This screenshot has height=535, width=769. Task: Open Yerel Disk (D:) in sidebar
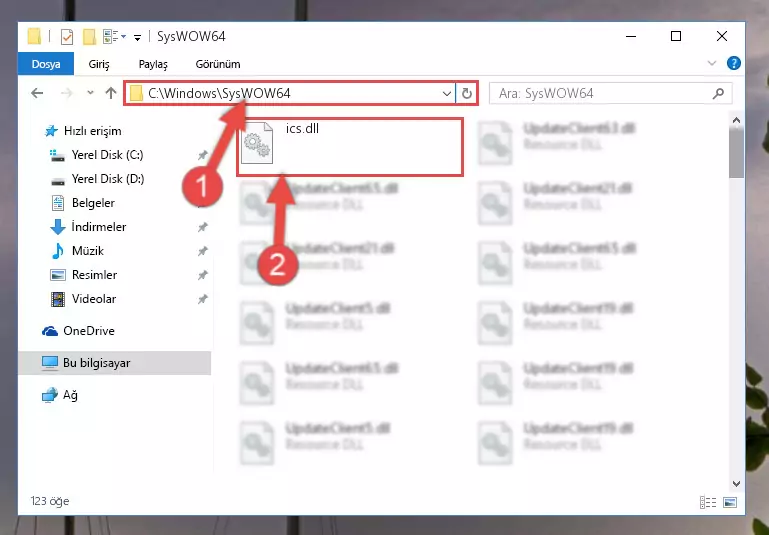click(x=107, y=179)
